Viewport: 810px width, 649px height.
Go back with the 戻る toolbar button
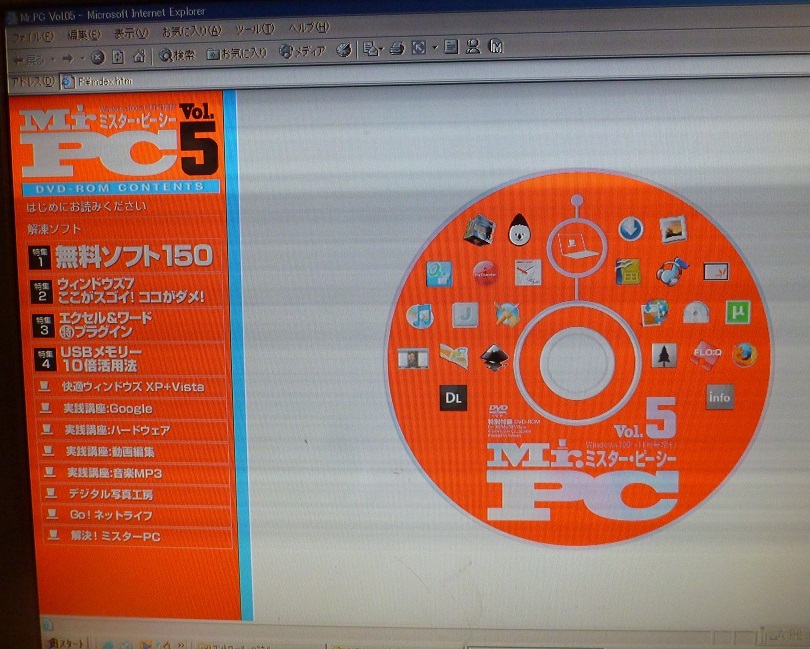pyautogui.click(x=30, y=60)
